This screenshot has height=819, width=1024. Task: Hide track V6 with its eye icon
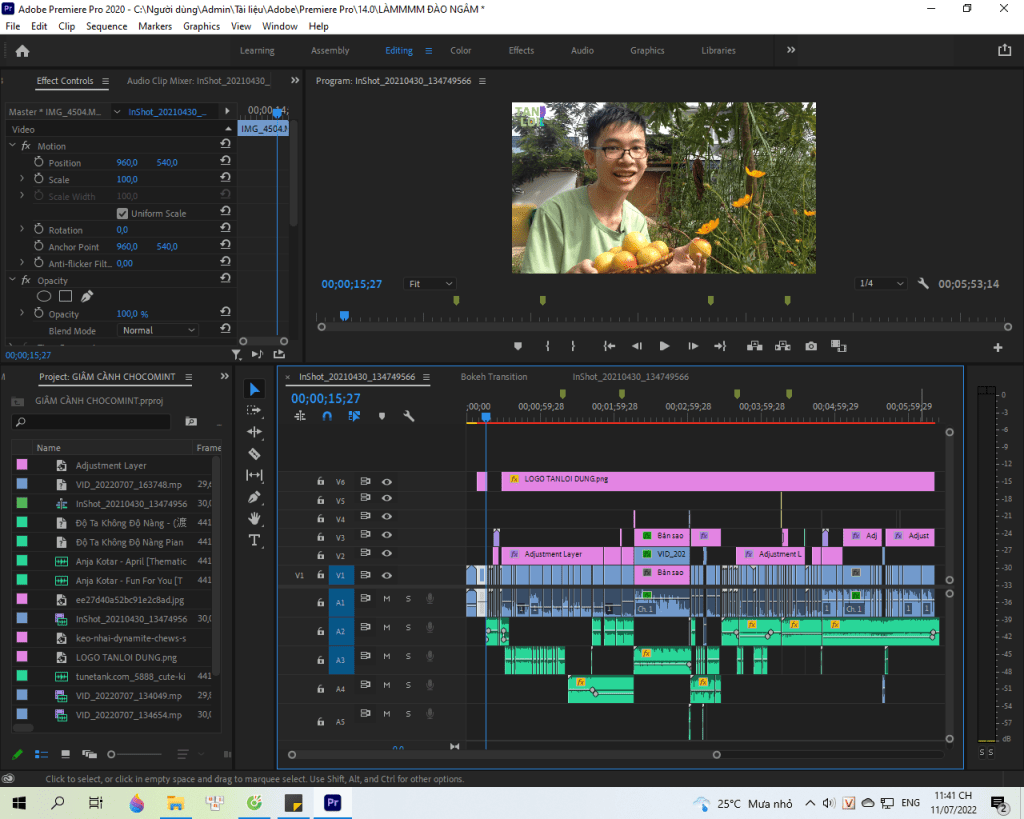point(387,481)
